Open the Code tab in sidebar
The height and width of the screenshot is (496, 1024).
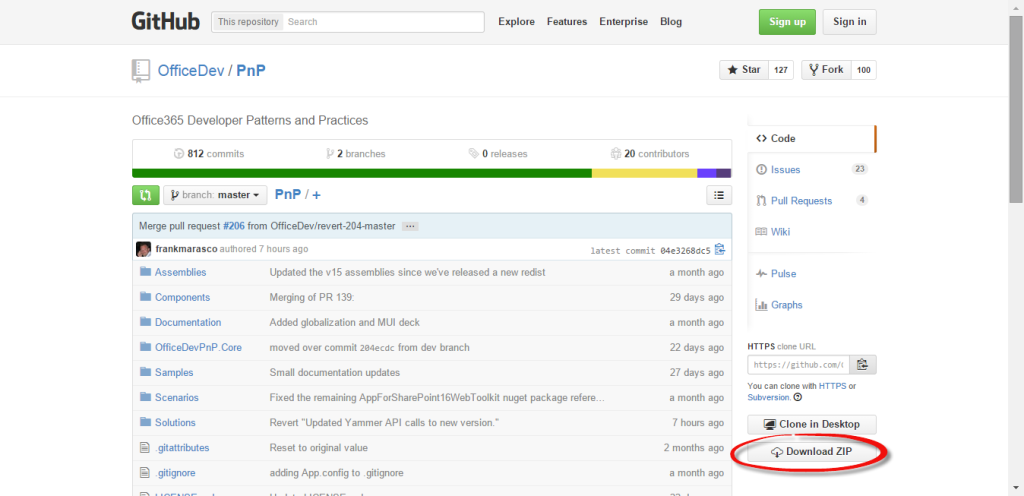pos(810,138)
